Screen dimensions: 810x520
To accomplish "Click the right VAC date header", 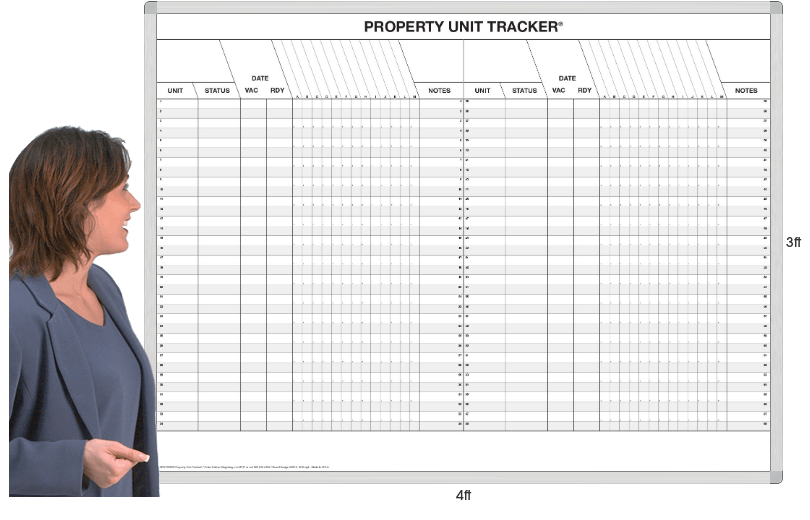I will [559, 91].
